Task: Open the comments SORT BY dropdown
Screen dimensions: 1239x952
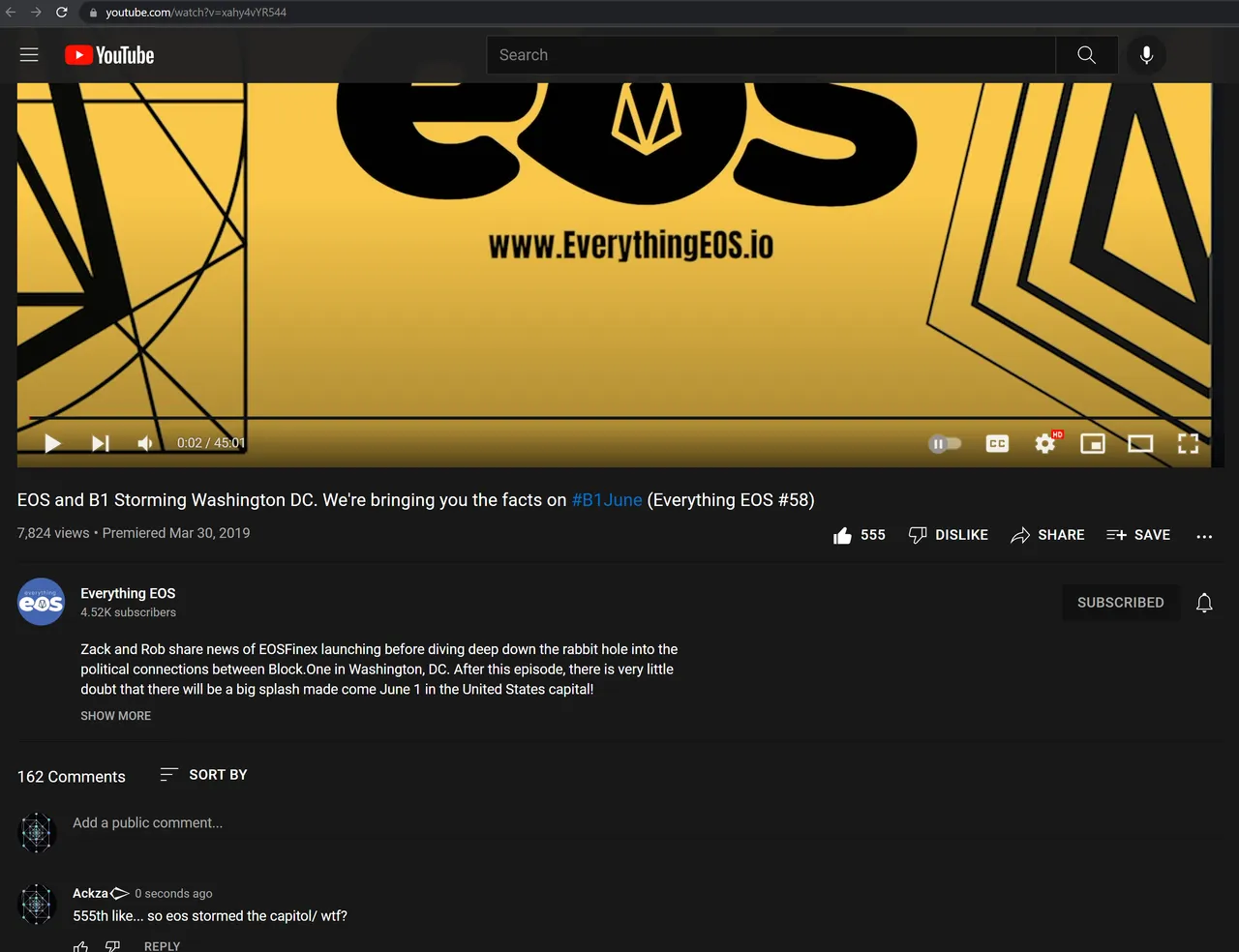Action: pyautogui.click(x=203, y=775)
